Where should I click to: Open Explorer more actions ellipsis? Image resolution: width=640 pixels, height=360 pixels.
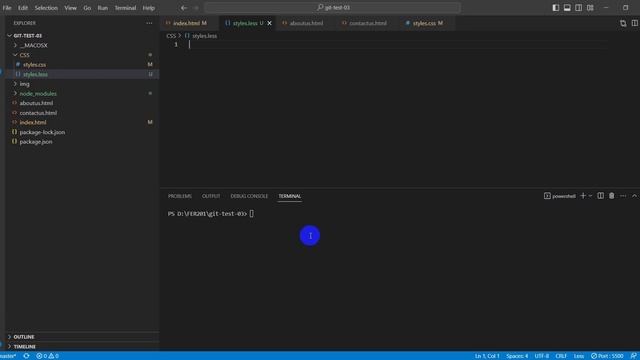point(149,23)
